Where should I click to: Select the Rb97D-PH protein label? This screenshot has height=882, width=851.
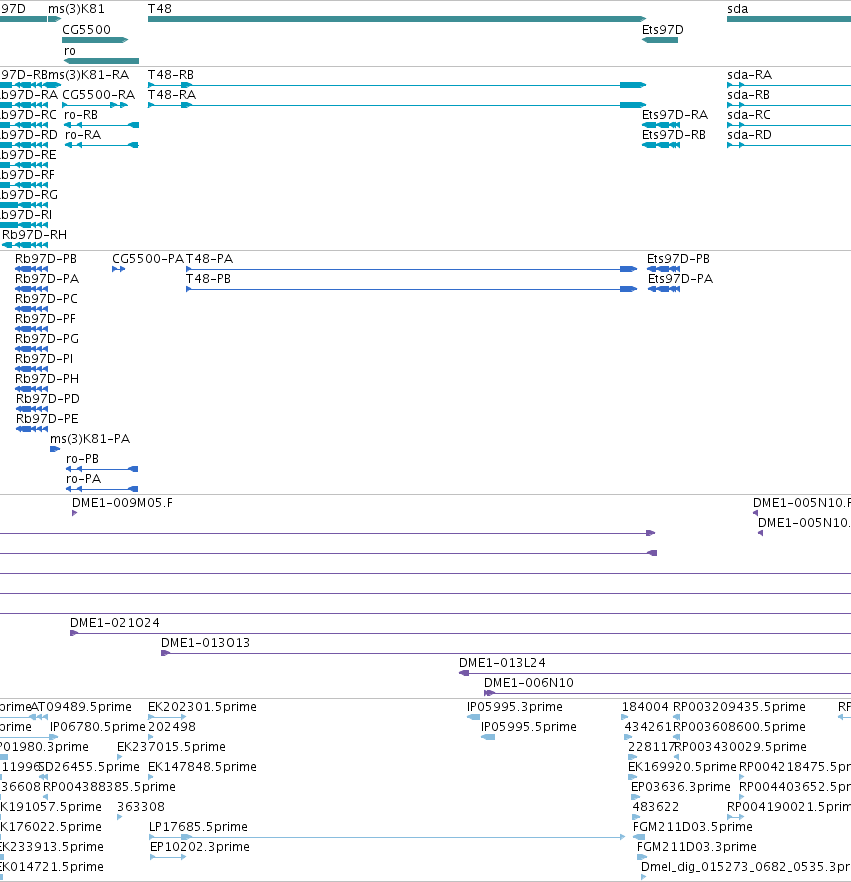(x=47, y=379)
